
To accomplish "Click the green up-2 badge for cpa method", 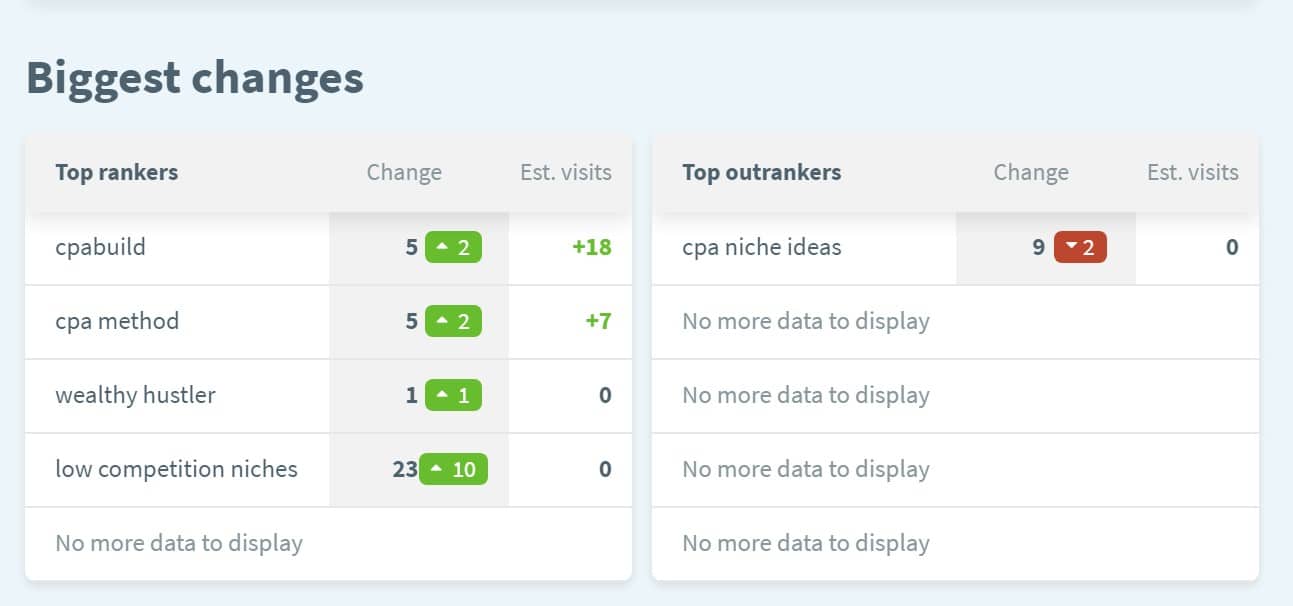I will (x=453, y=321).
